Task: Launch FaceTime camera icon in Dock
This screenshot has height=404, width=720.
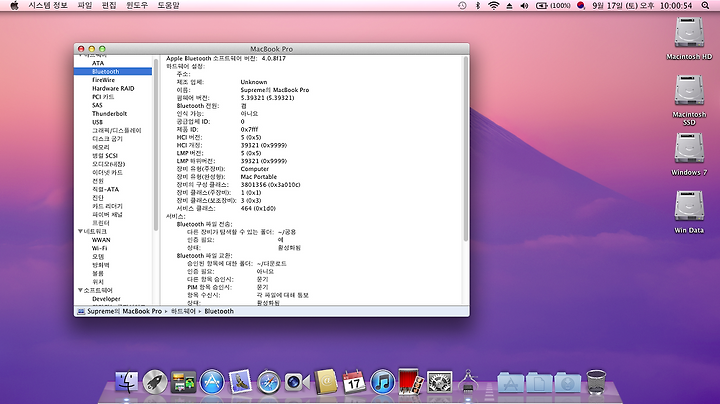Action: tap(297, 382)
